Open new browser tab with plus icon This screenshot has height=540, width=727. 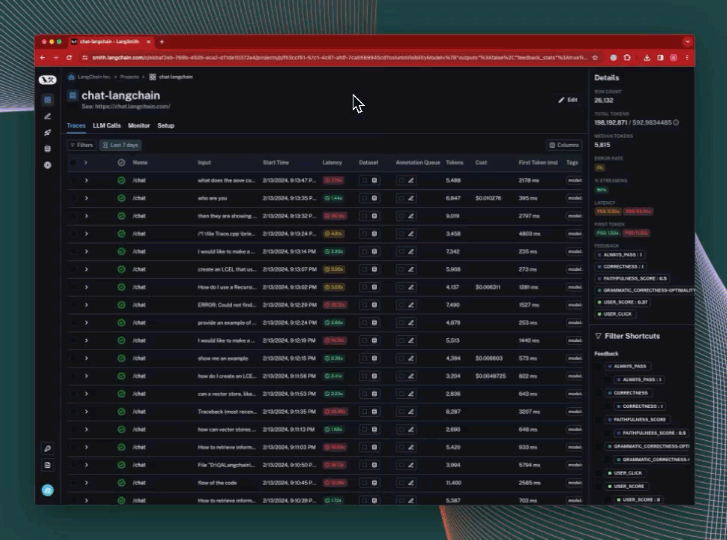[162, 42]
